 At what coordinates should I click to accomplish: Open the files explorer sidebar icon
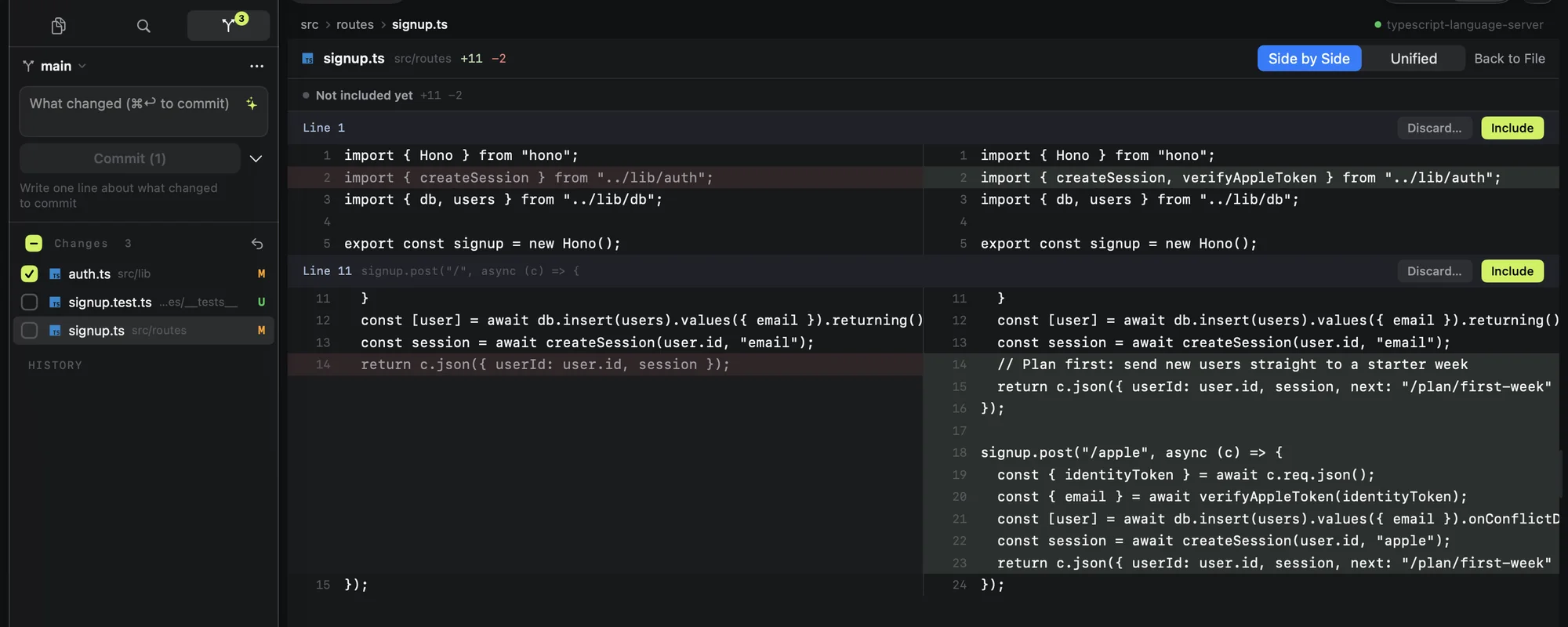coord(58,26)
